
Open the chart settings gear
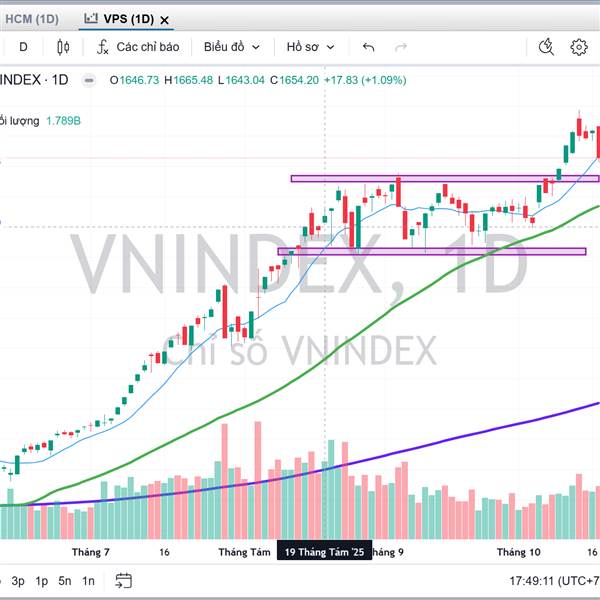pyautogui.click(x=579, y=47)
